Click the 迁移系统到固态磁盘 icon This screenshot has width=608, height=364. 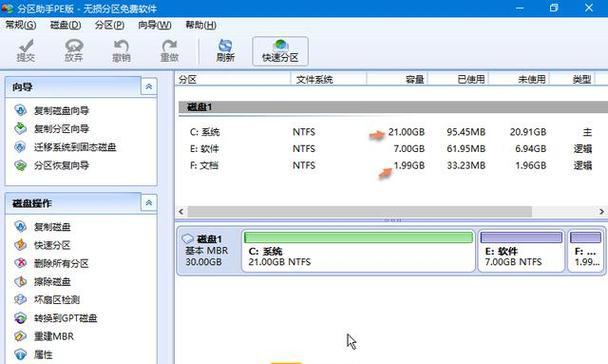(x=20, y=147)
